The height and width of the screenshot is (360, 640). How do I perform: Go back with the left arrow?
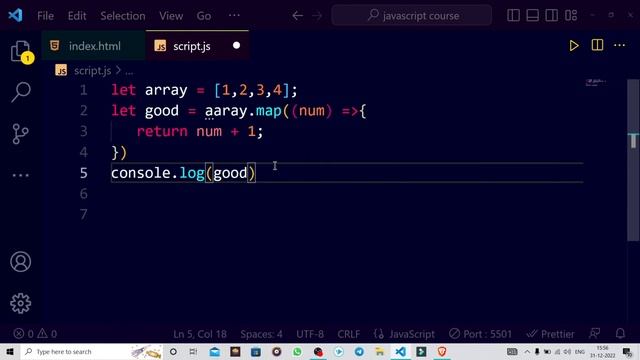(x=298, y=16)
